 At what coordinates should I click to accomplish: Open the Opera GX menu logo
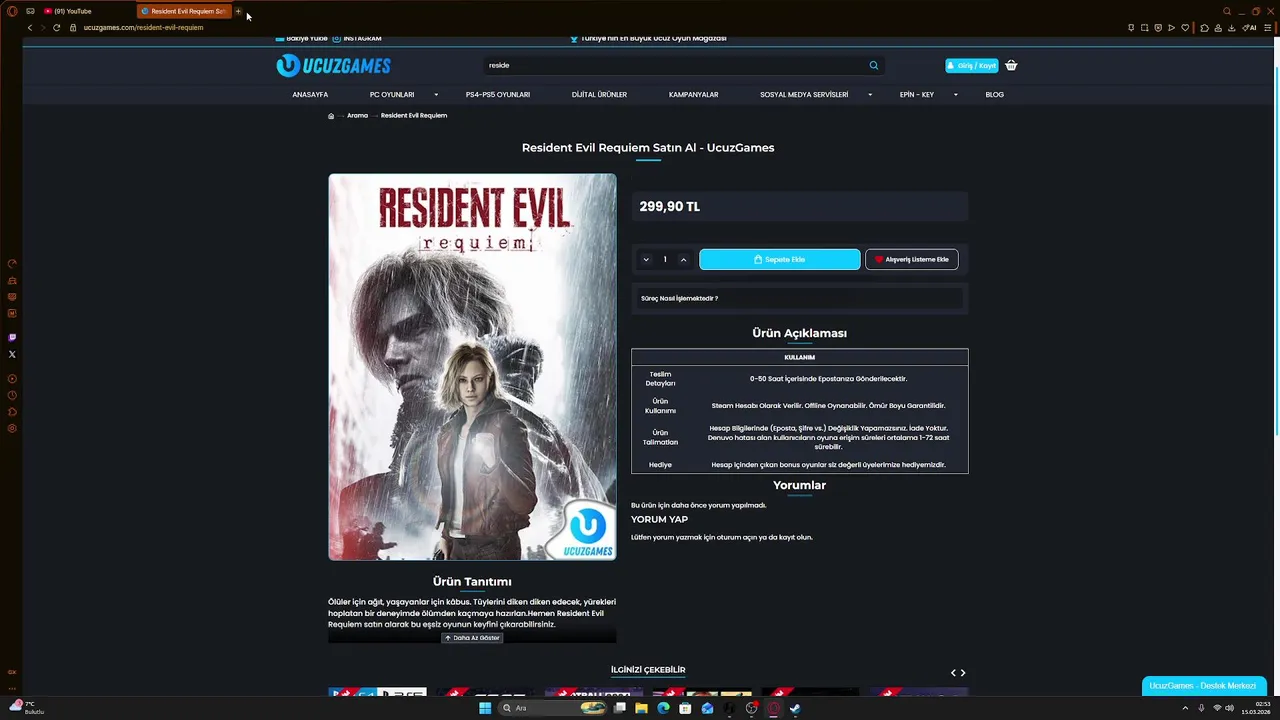coord(12,11)
